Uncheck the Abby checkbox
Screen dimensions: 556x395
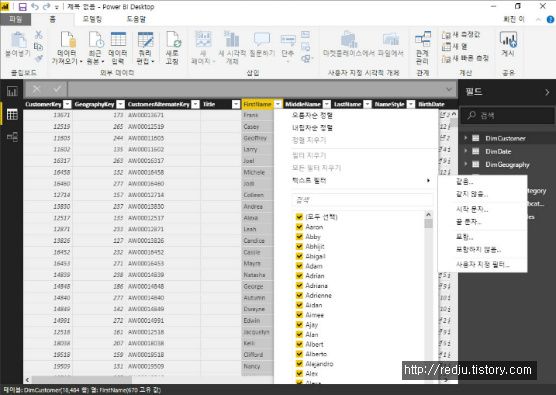point(299,237)
